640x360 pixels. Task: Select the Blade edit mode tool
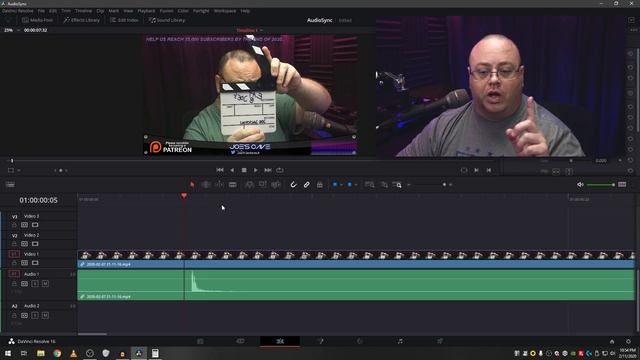click(x=233, y=185)
